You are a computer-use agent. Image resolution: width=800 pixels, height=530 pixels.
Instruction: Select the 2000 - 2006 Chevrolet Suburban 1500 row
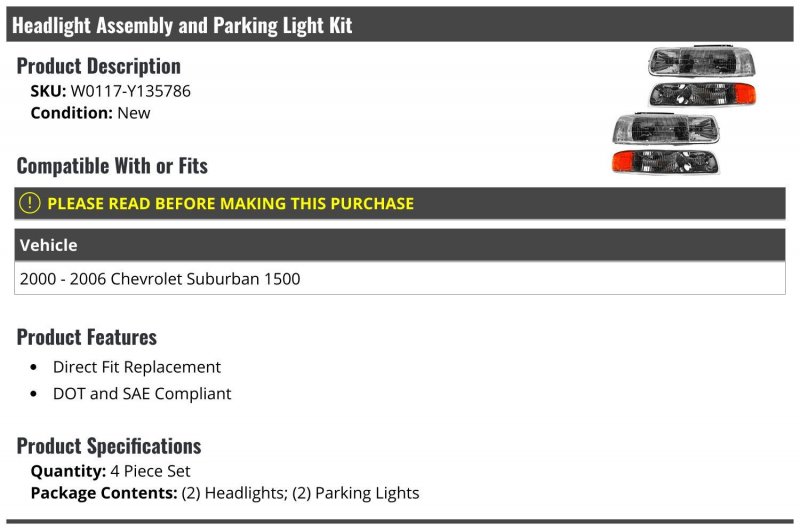coord(399,278)
